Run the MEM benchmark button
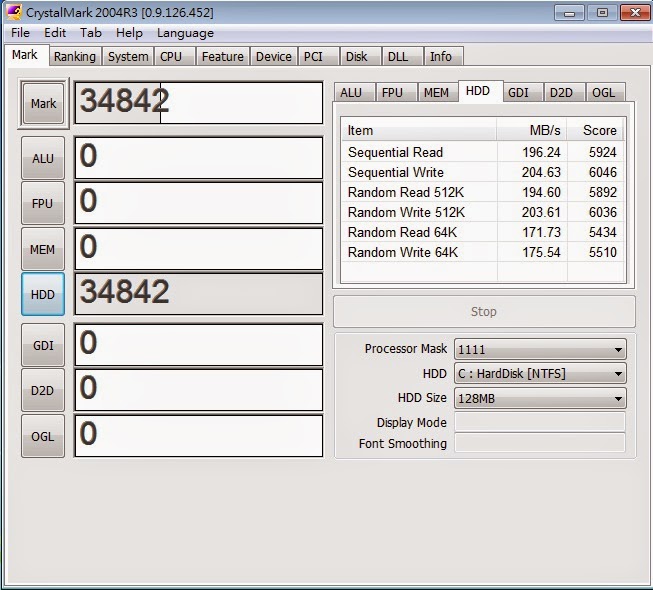 click(43, 249)
